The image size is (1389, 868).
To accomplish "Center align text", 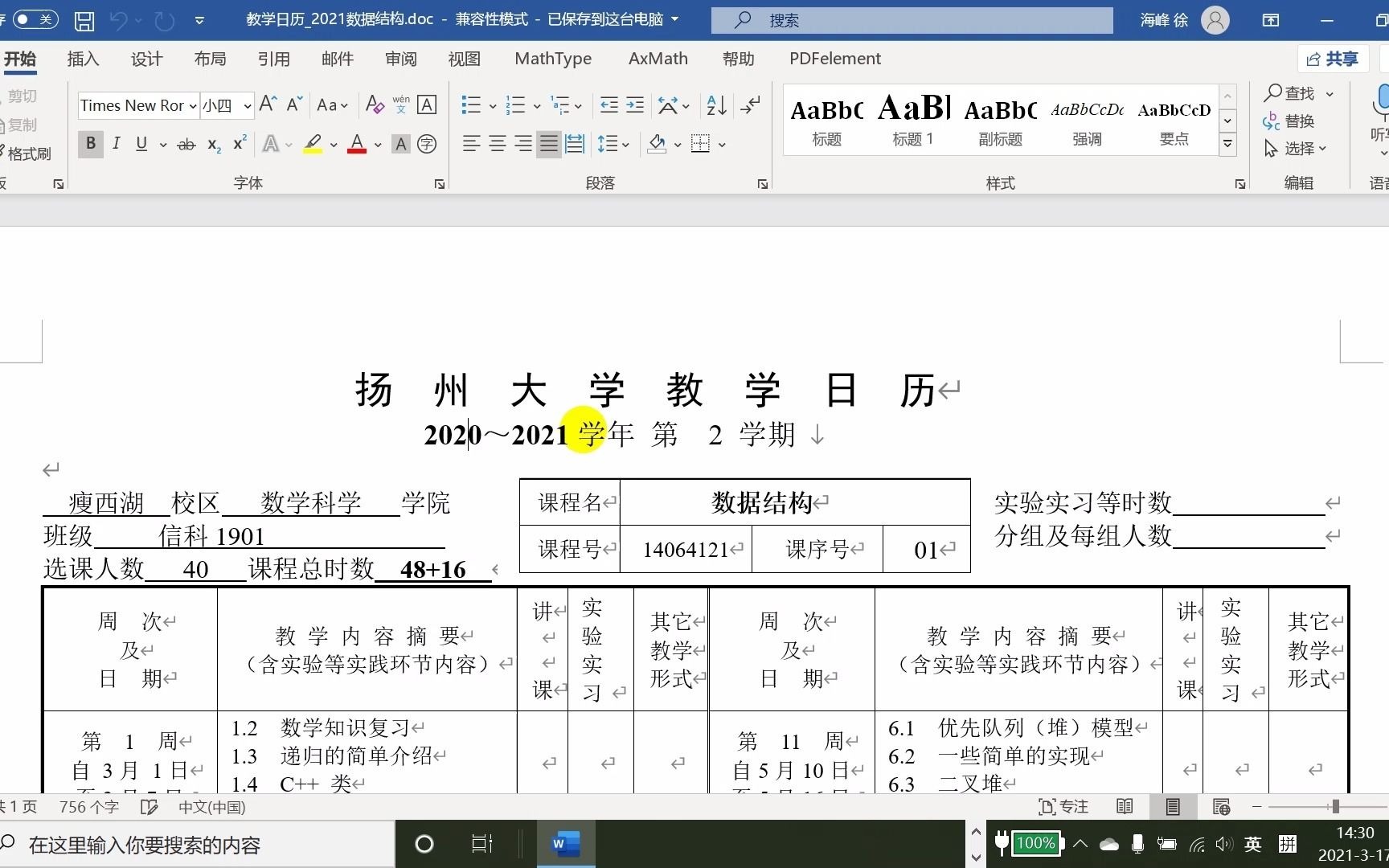I will click(498, 144).
